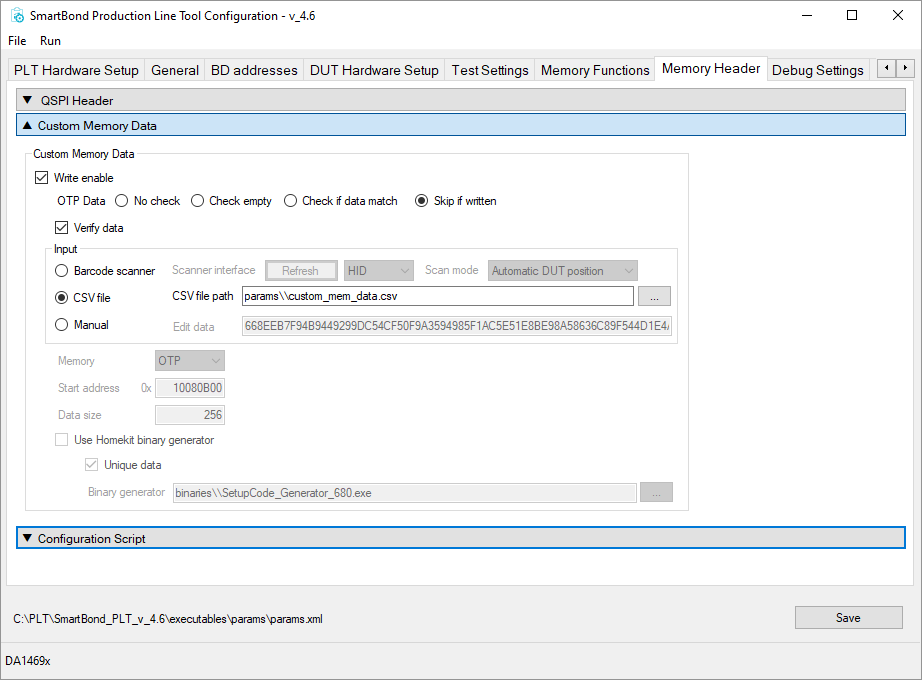Close the SmartBond configuration window
Viewport: 922px width, 680px height.
(x=898, y=16)
